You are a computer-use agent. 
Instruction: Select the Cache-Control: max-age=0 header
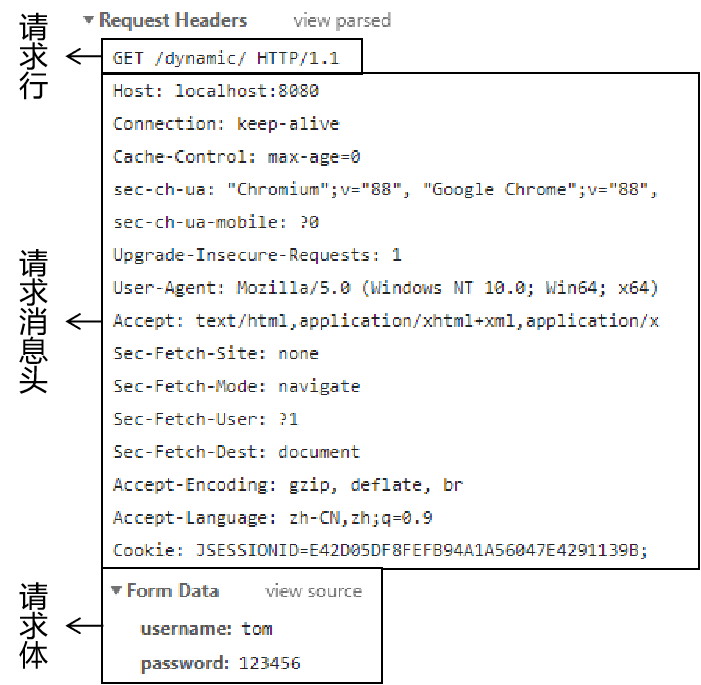click(236, 157)
